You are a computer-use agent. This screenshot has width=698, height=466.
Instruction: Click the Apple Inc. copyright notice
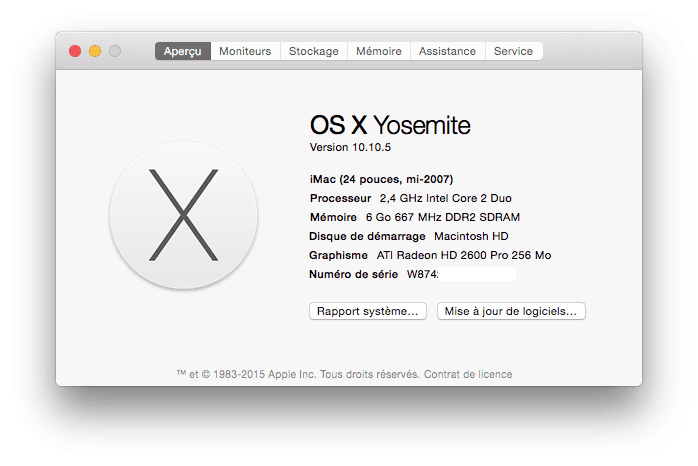(298, 374)
